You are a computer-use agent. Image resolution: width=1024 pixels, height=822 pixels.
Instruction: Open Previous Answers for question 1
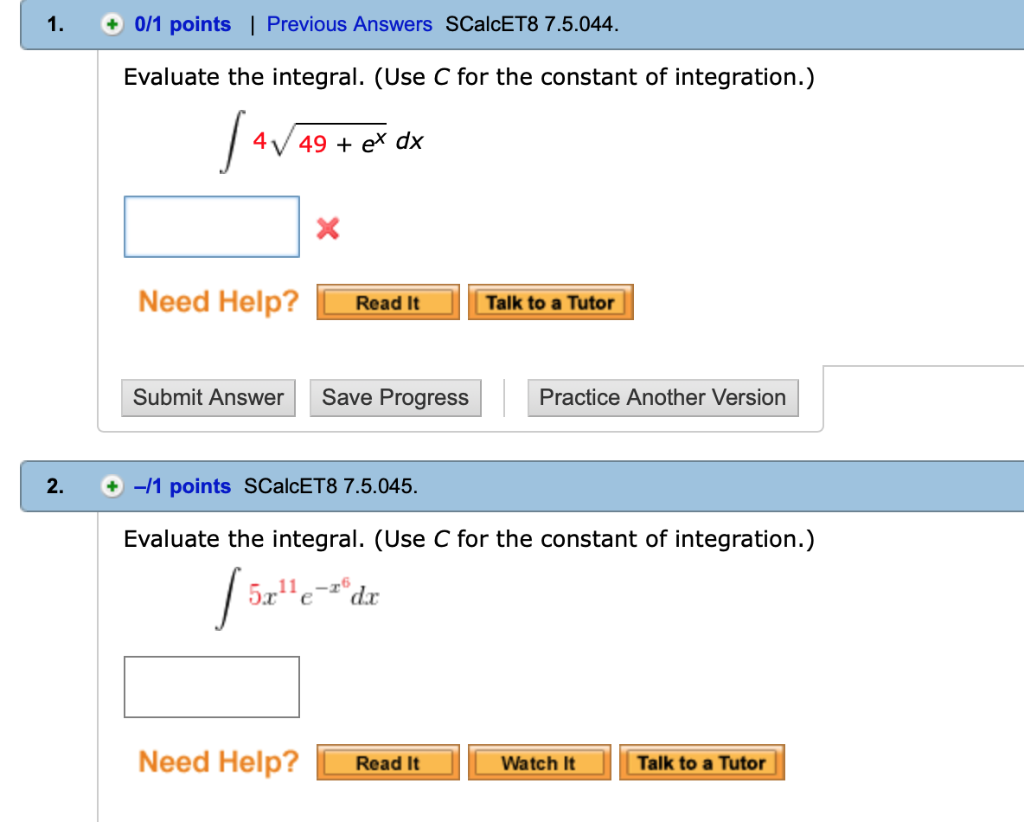(349, 23)
